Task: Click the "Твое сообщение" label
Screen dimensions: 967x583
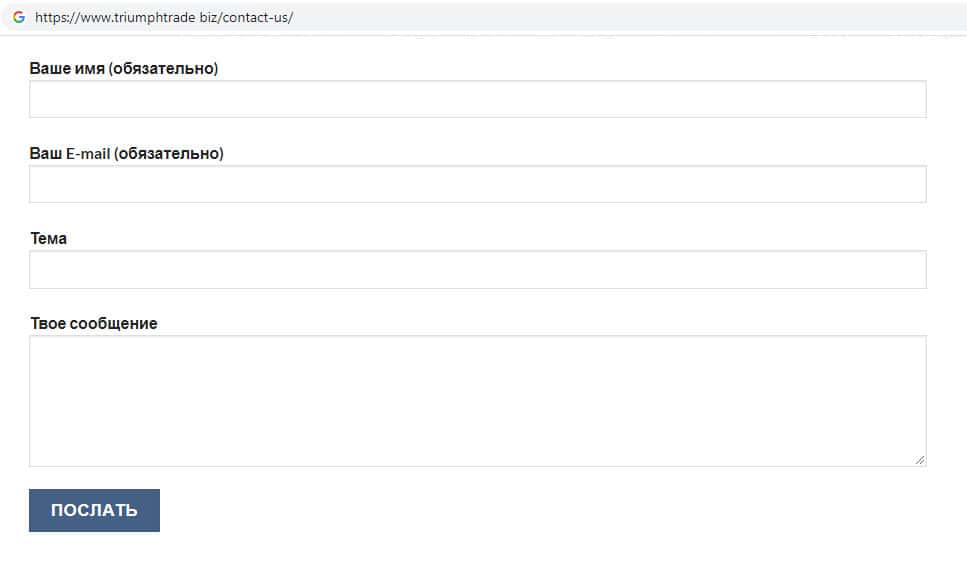Action: 93,324
